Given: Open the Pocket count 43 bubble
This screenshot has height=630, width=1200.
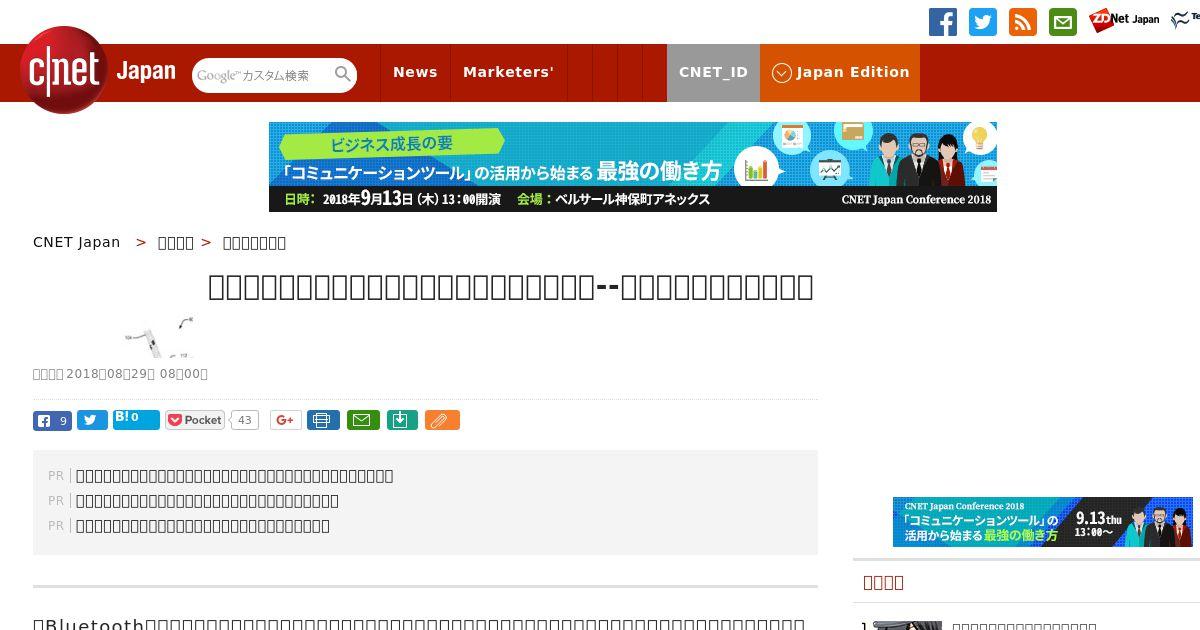Looking at the screenshot, I should click(x=245, y=420).
